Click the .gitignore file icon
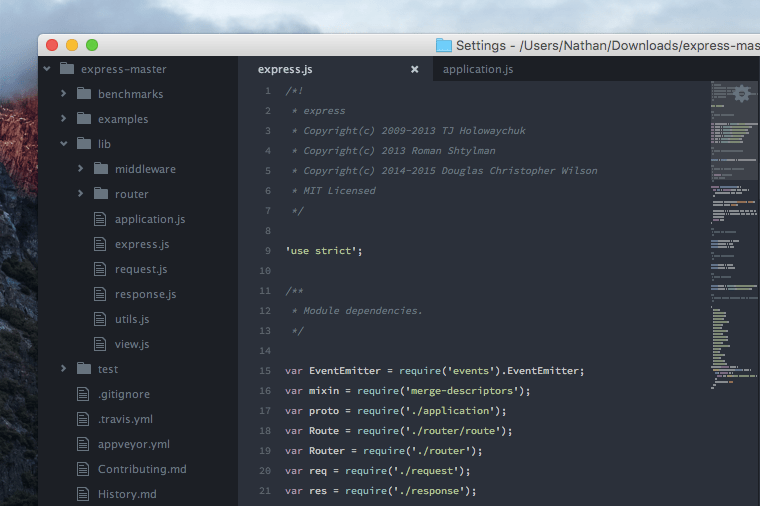Screen dimensions: 760x506 [x=83, y=394]
